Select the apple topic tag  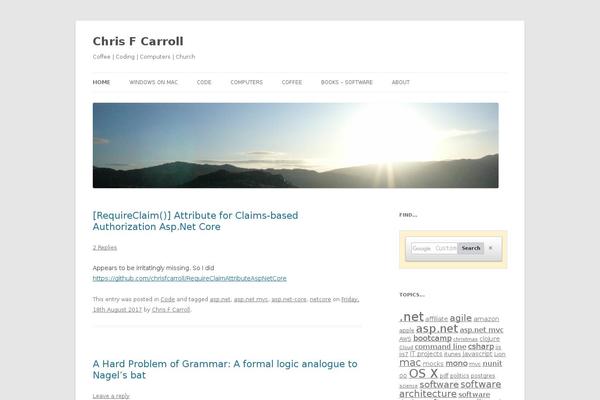pyautogui.click(x=406, y=330)
